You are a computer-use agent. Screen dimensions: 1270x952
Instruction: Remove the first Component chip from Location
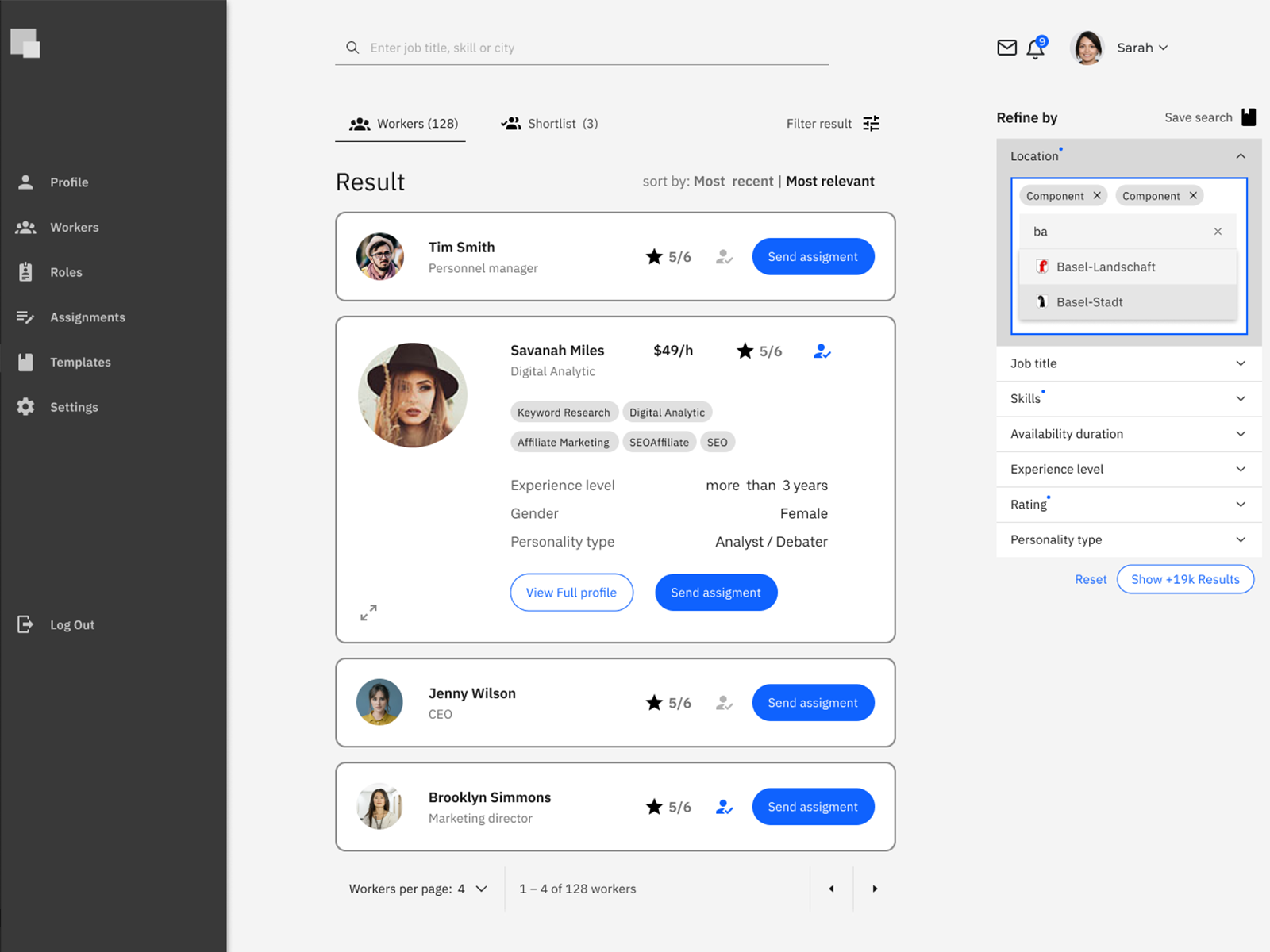click(x=1097, y=195)
